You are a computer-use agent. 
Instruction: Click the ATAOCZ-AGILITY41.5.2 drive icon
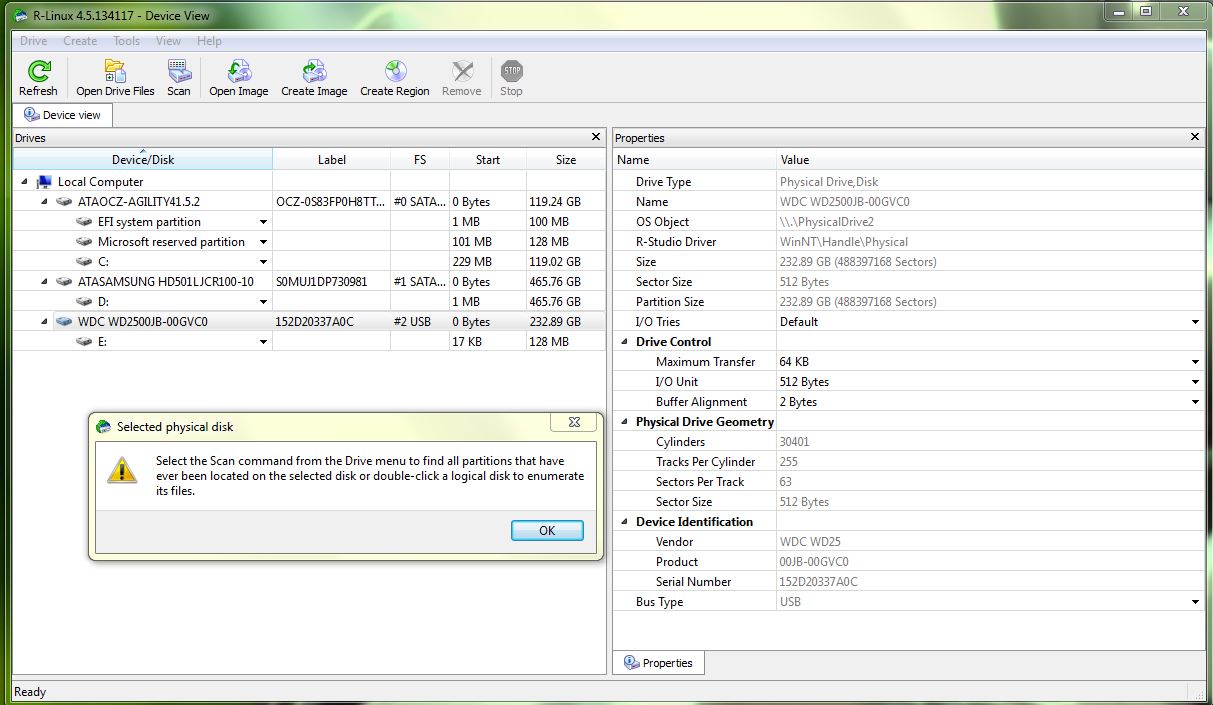[64, 202]
